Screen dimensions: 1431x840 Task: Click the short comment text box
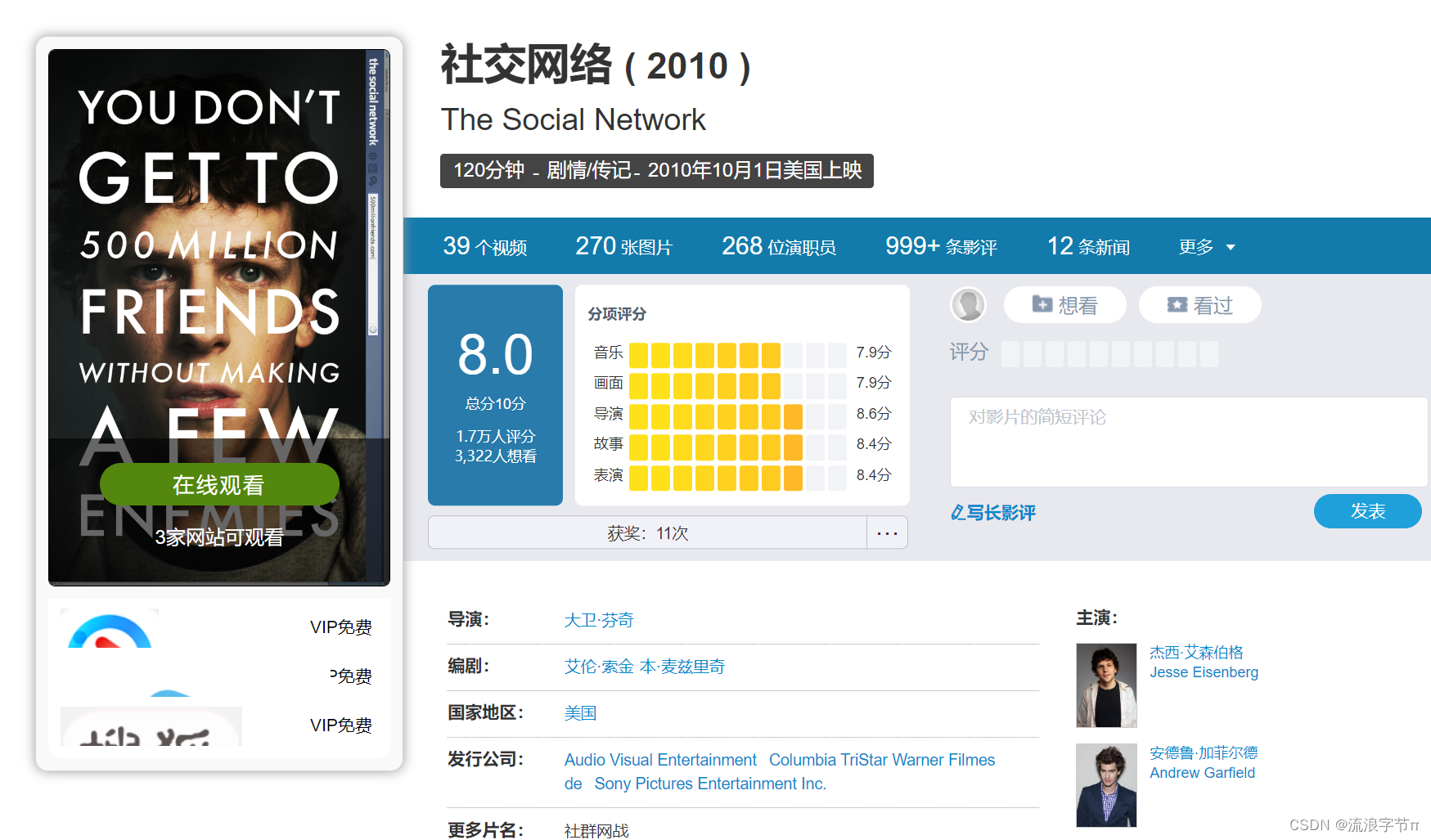pos(1189,442)
